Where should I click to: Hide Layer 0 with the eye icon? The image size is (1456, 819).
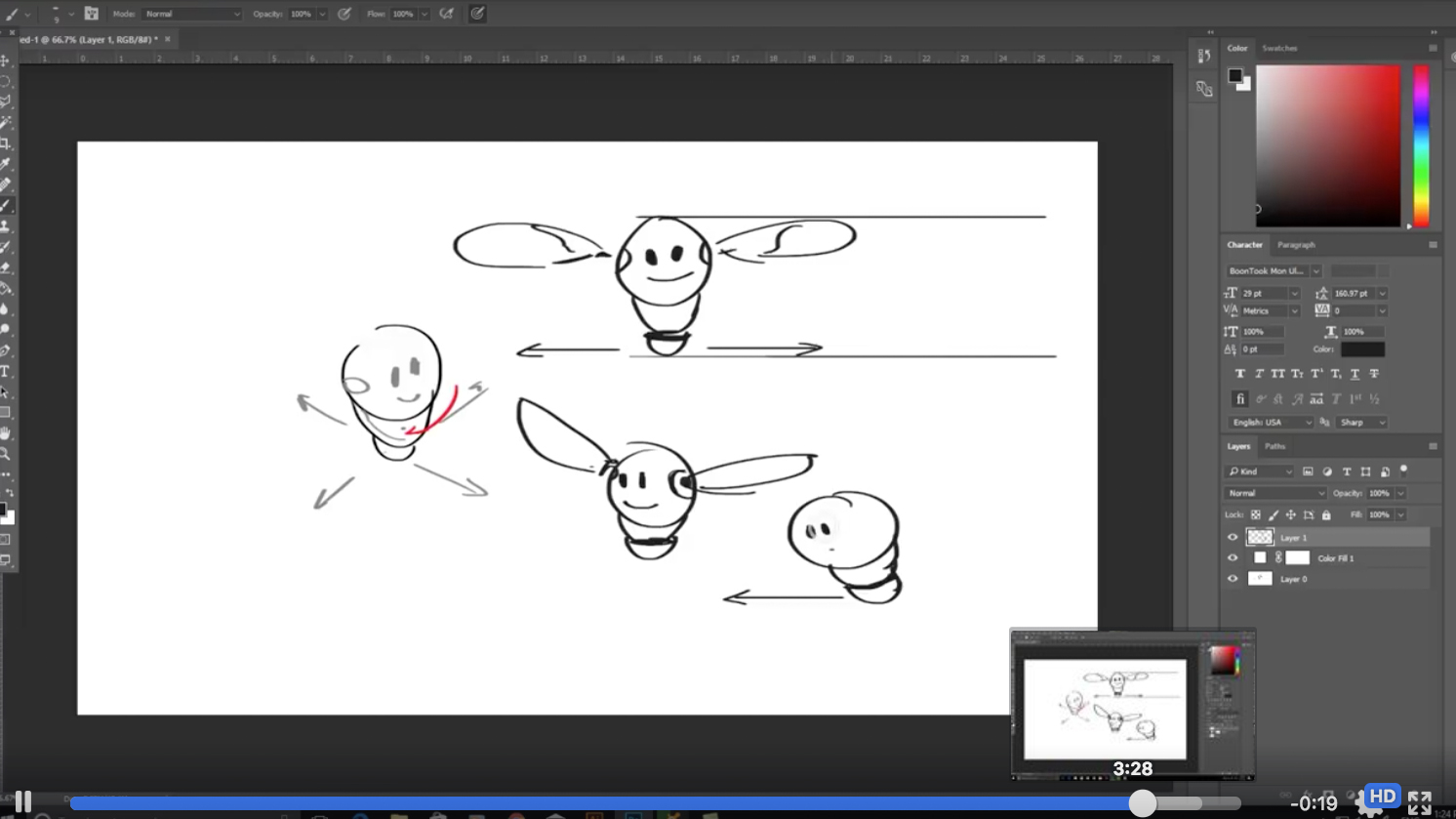click(1233, 579)
